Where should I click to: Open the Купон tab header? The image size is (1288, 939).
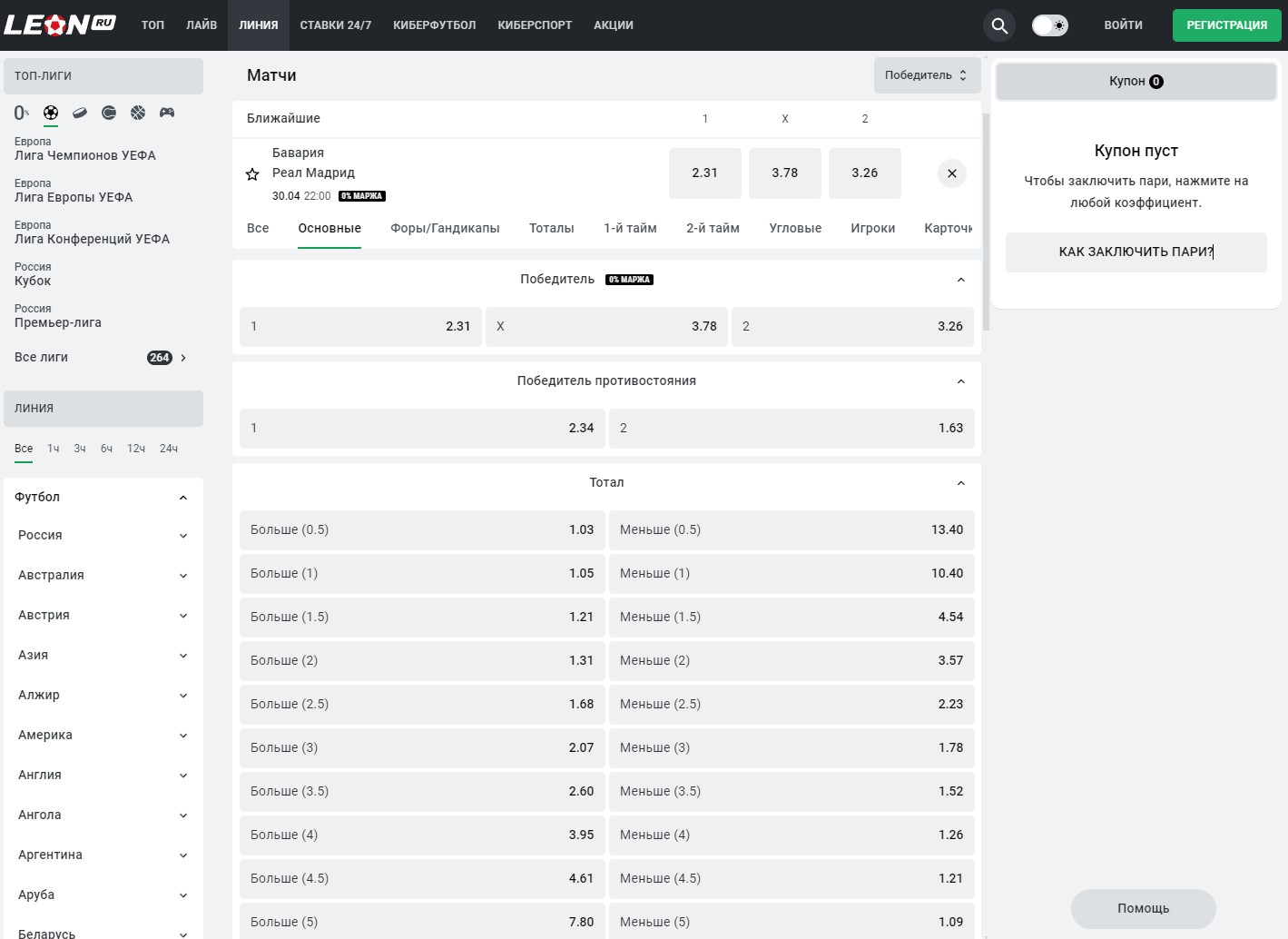(1136, 82)
